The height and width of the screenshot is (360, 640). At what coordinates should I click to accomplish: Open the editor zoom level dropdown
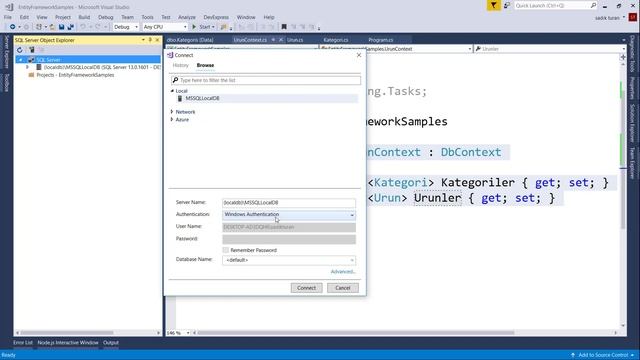(188, 333)
